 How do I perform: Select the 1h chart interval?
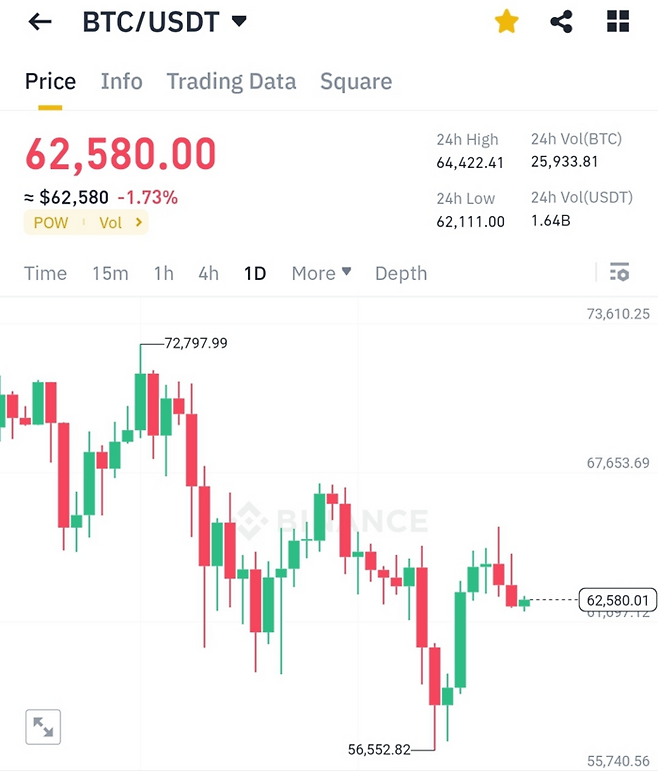tap(163, 273)
